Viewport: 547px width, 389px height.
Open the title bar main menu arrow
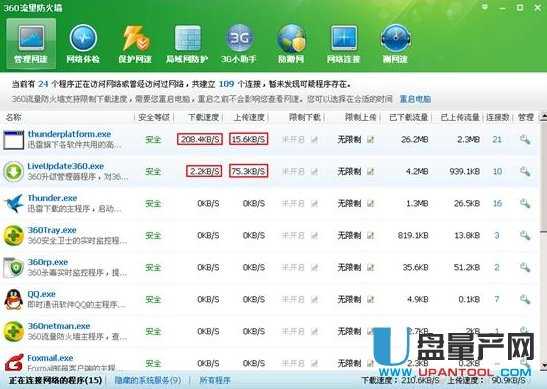tap(485, 7)
